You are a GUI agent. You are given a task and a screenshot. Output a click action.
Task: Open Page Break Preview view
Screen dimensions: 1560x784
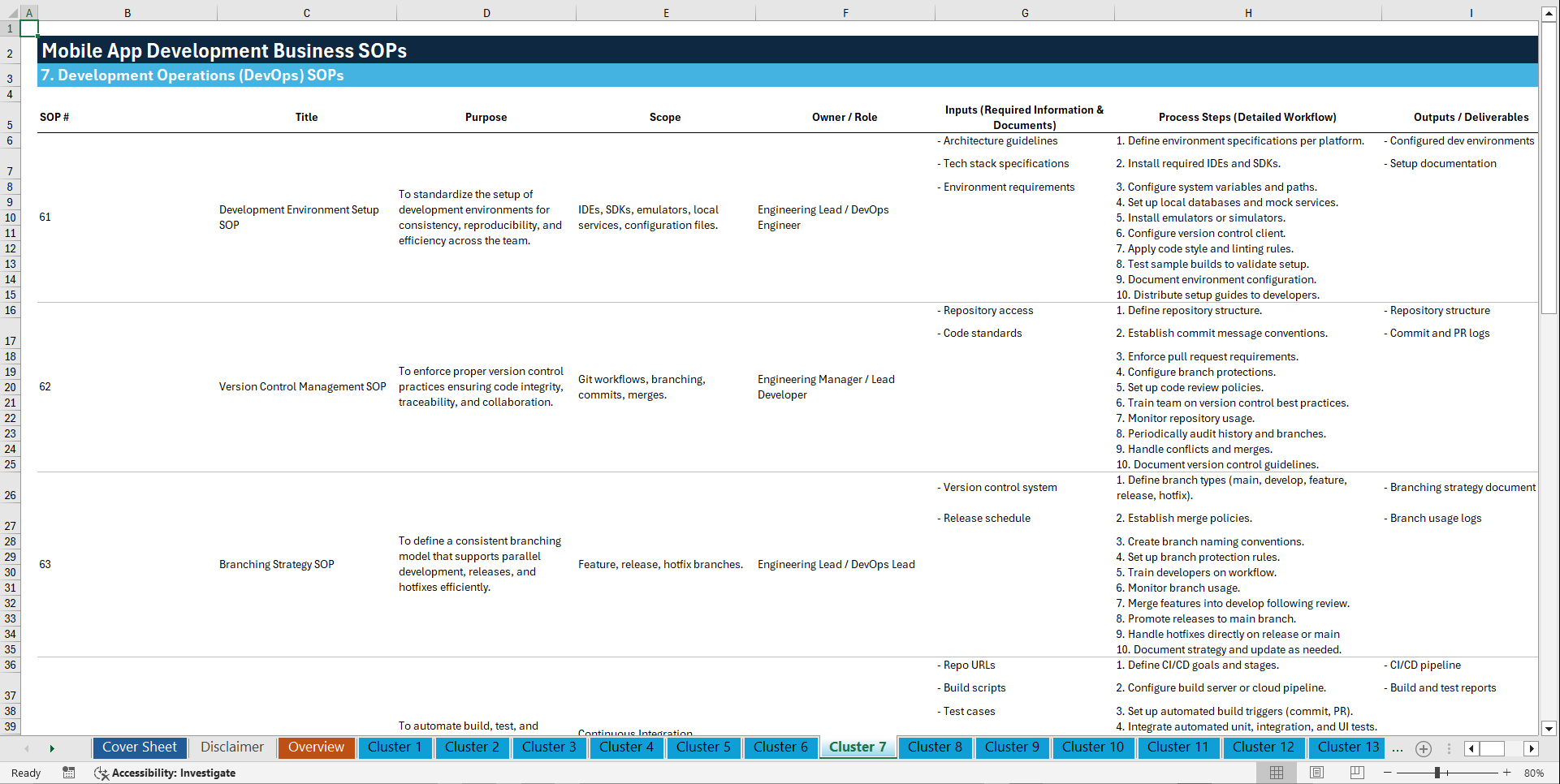[x=1356, y=773]
